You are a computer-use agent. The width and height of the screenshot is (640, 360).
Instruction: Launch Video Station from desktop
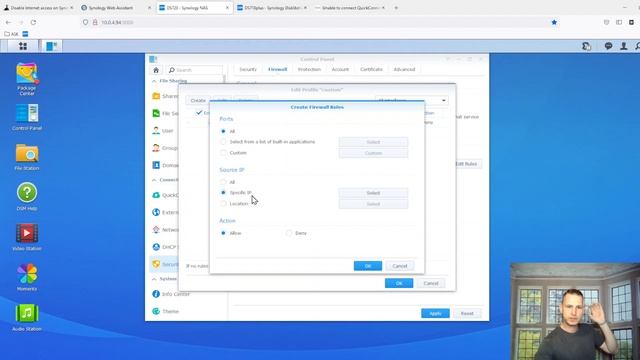click(27, 237)
